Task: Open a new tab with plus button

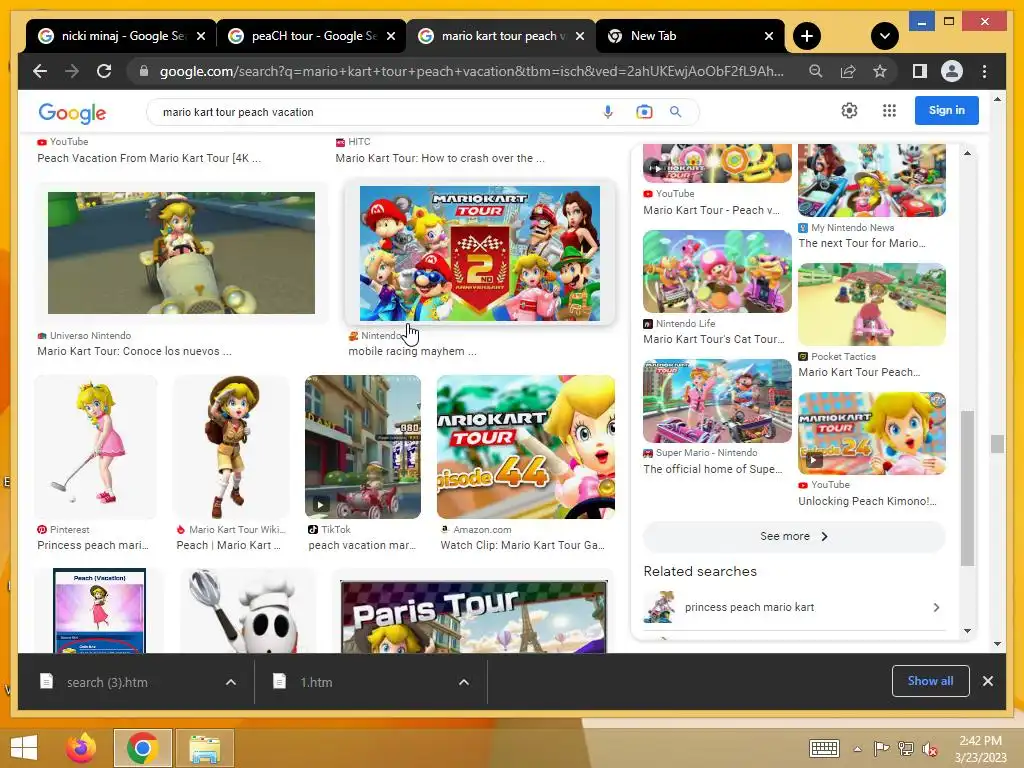Action: 807,36
